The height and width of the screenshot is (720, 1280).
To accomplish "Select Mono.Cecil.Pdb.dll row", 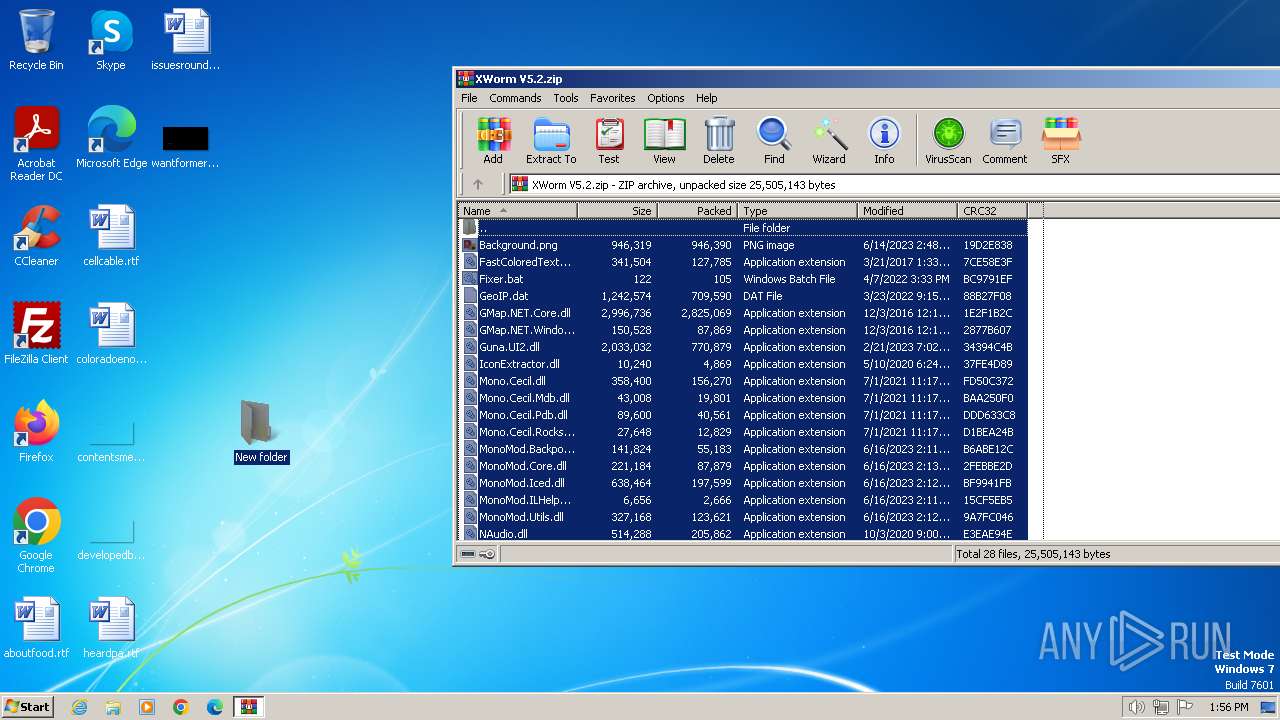I will [x=743, y=415].
